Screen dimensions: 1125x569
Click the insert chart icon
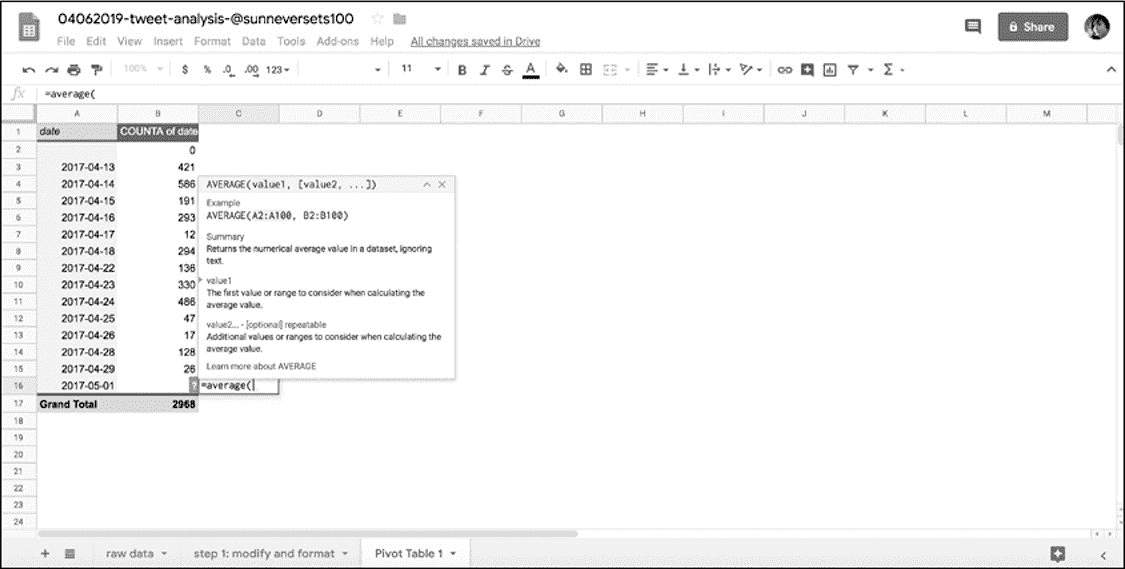pos(829,70)
